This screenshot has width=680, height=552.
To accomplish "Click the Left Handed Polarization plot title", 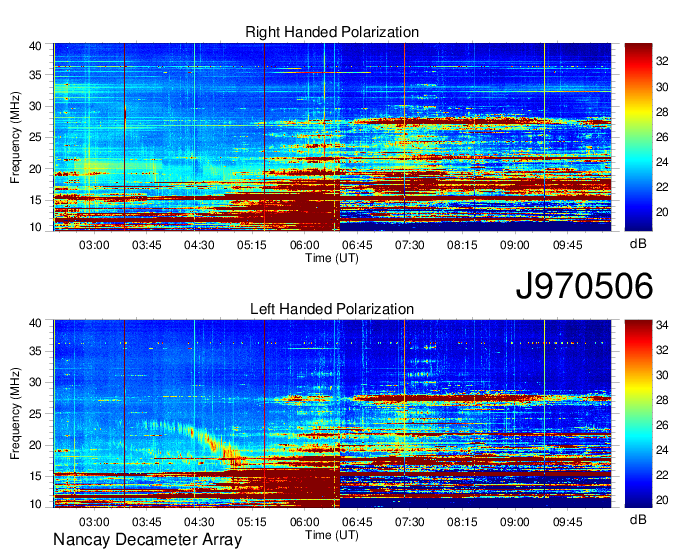I will pyautogui.click(x=332, y=309).
